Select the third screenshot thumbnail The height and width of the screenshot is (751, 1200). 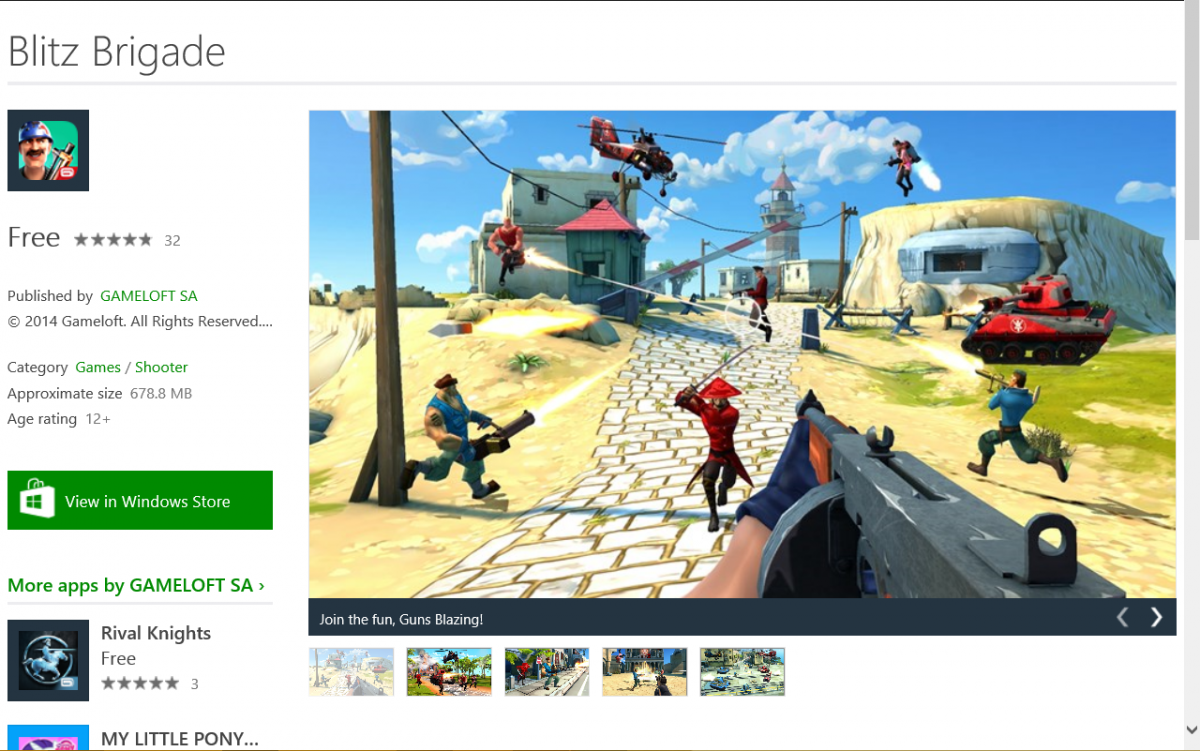[x=547, y=671]
